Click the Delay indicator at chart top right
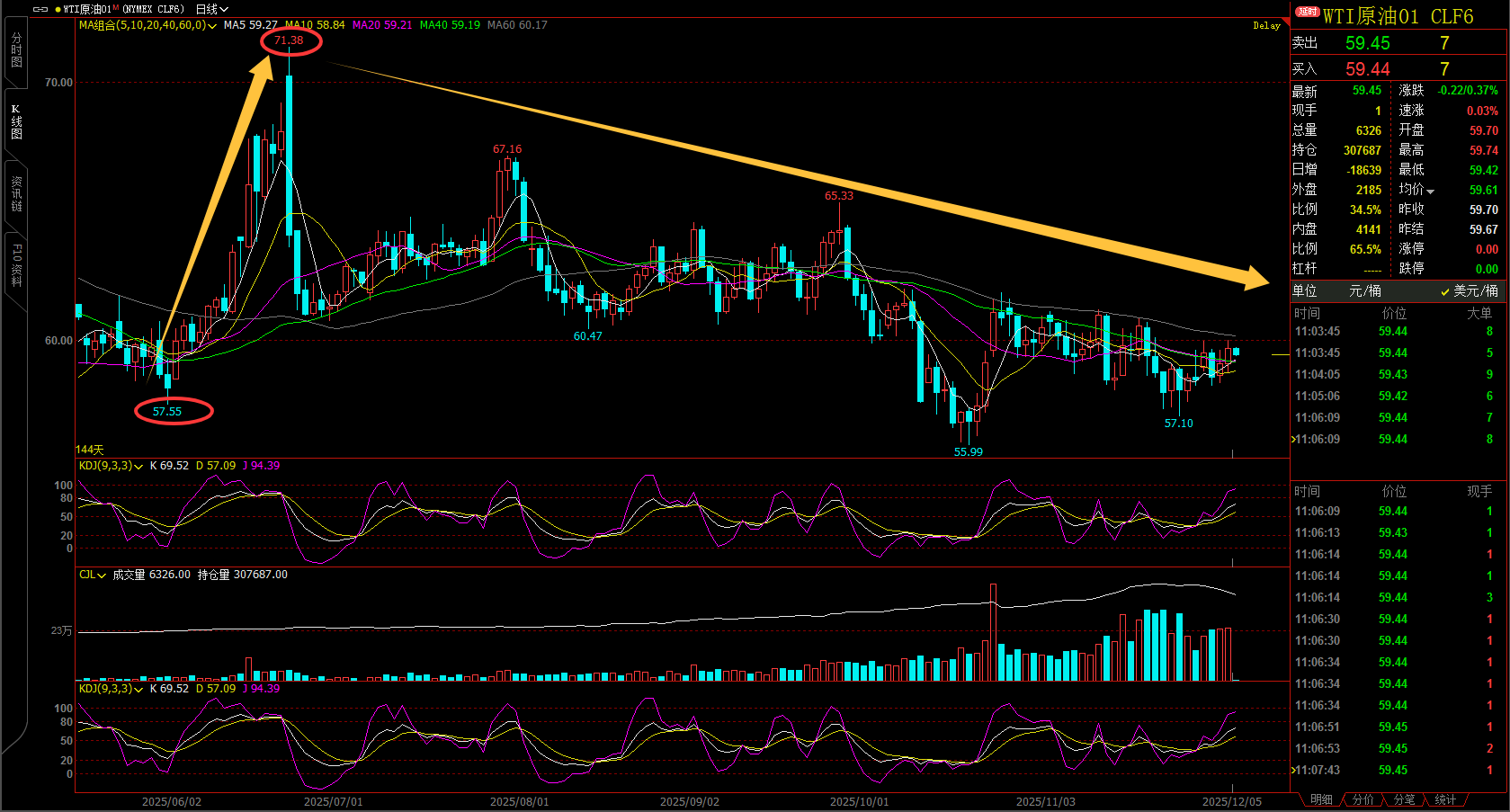 (x=1266, y=25)
